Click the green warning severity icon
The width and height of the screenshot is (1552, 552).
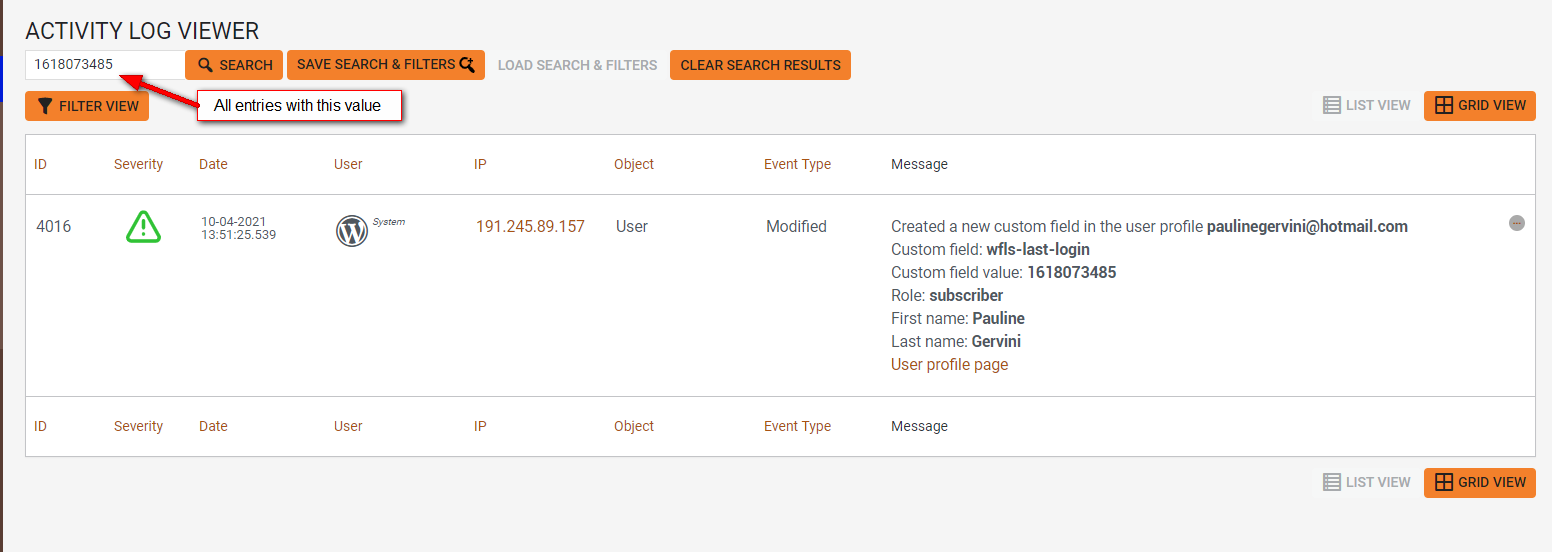pos(143,227)
